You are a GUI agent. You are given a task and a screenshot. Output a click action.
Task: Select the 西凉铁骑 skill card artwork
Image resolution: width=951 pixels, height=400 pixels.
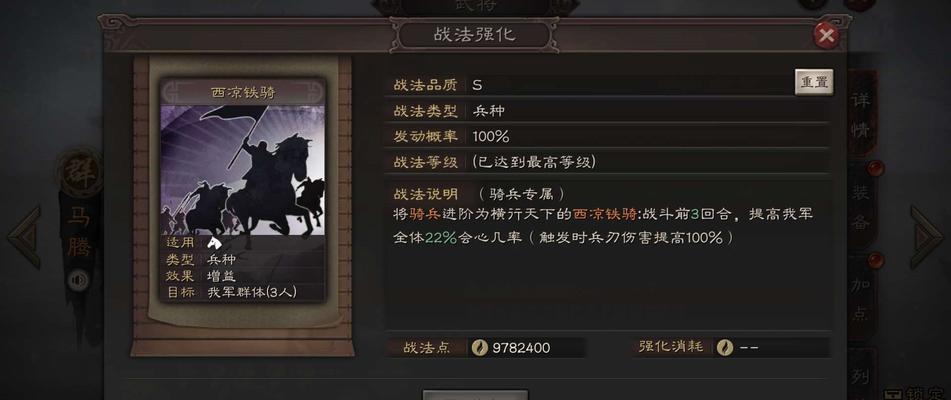[x=243, y=170]
